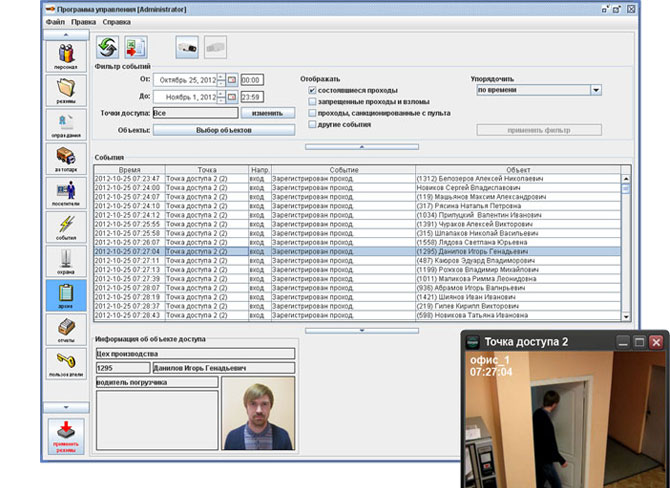
Task: Show the camera view via the camera icon
Action: pyautogui.click(x=187, y=47)
